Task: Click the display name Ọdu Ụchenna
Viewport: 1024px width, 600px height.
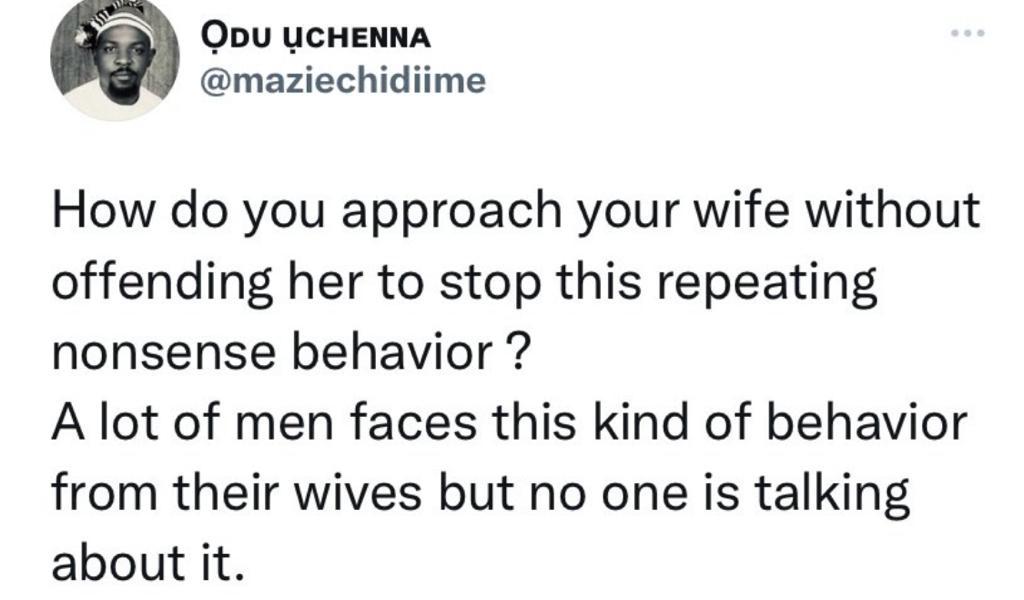Action: click(x=317, y=36)
